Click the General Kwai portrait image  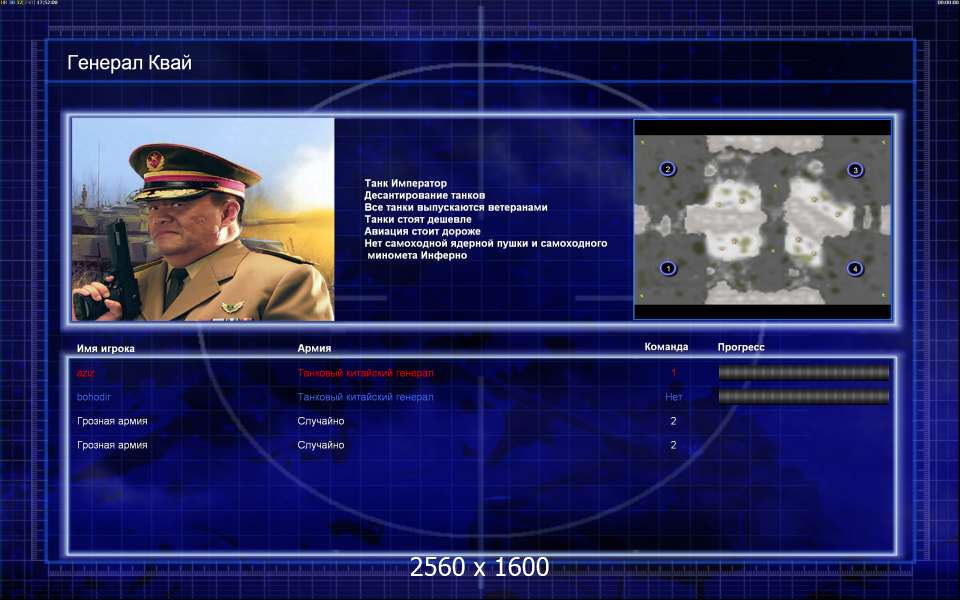(x=203, y=219)
